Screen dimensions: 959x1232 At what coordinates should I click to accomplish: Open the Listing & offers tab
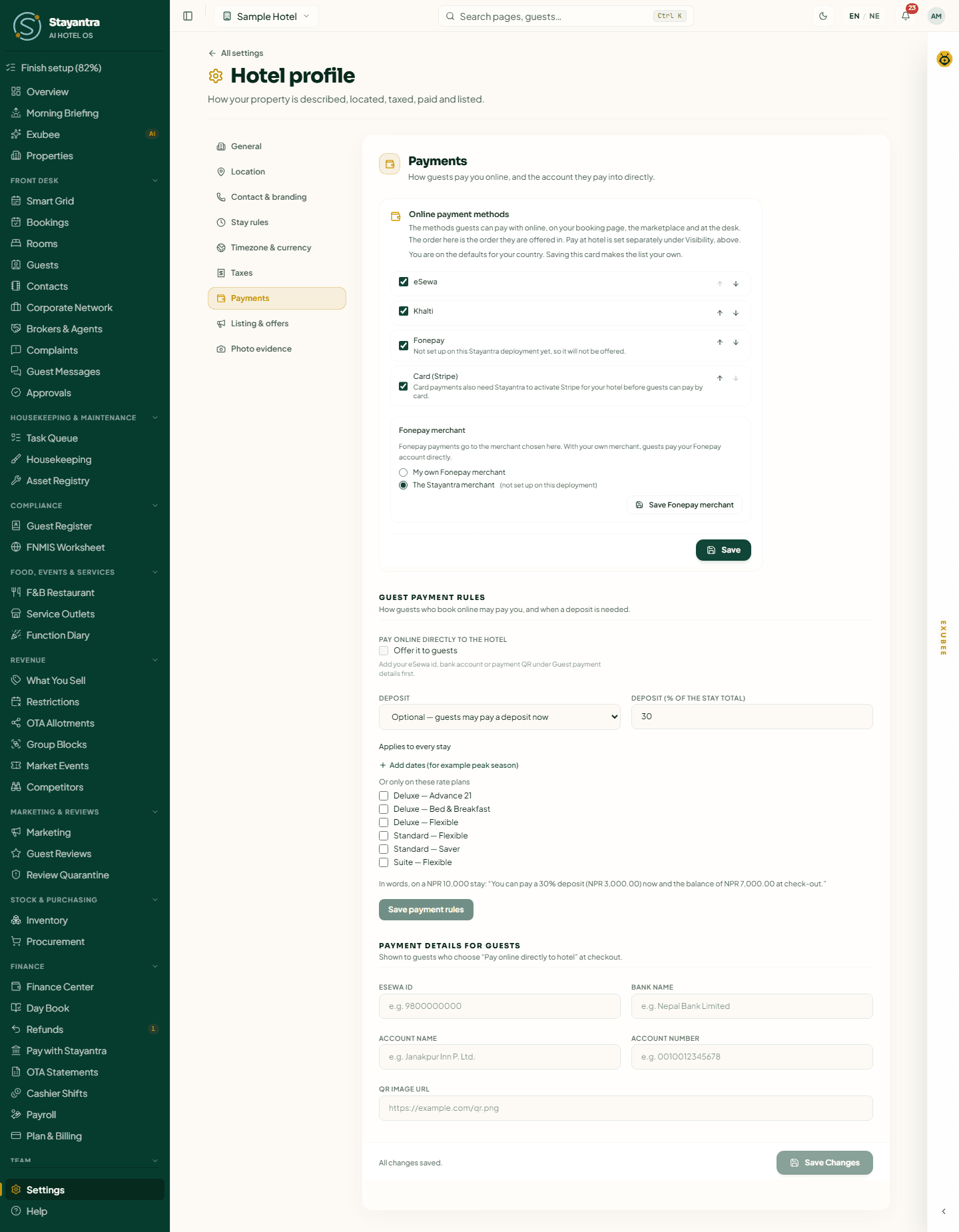point(277,324)
